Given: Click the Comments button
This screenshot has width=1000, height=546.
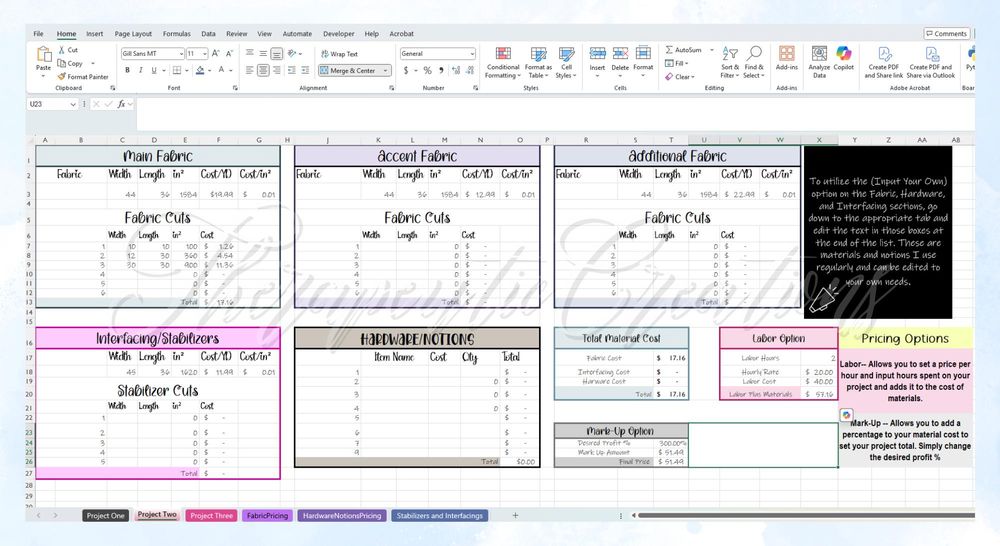Looking at the screenshot, I should click(947, 34).
